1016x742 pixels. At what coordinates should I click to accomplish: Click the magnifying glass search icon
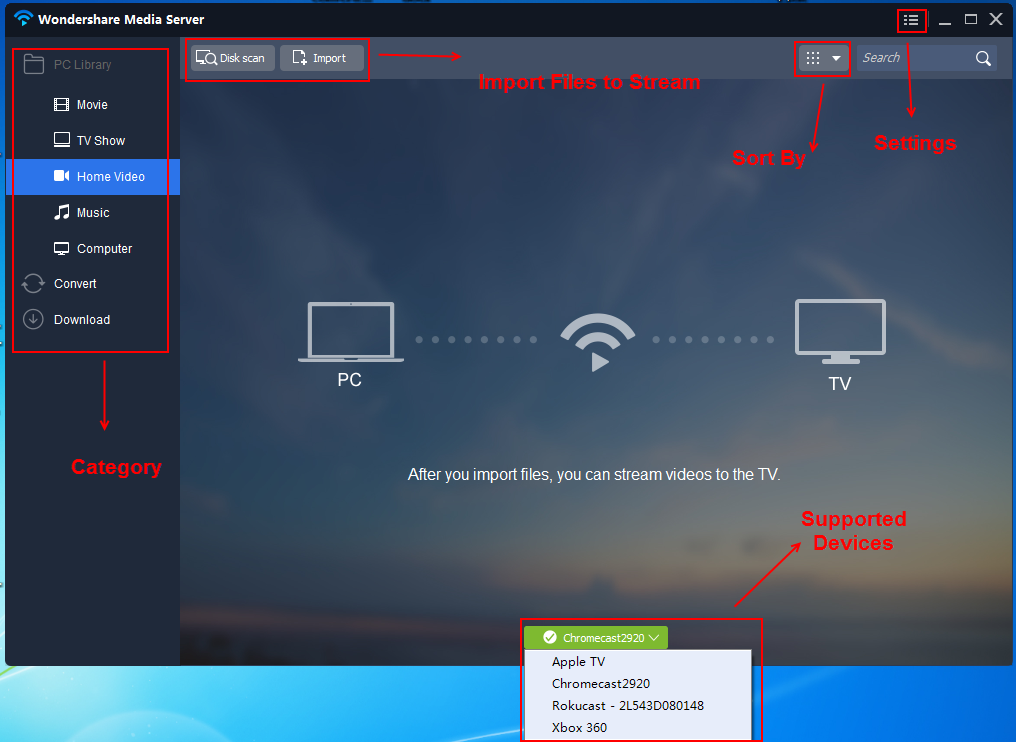[983, 58]
